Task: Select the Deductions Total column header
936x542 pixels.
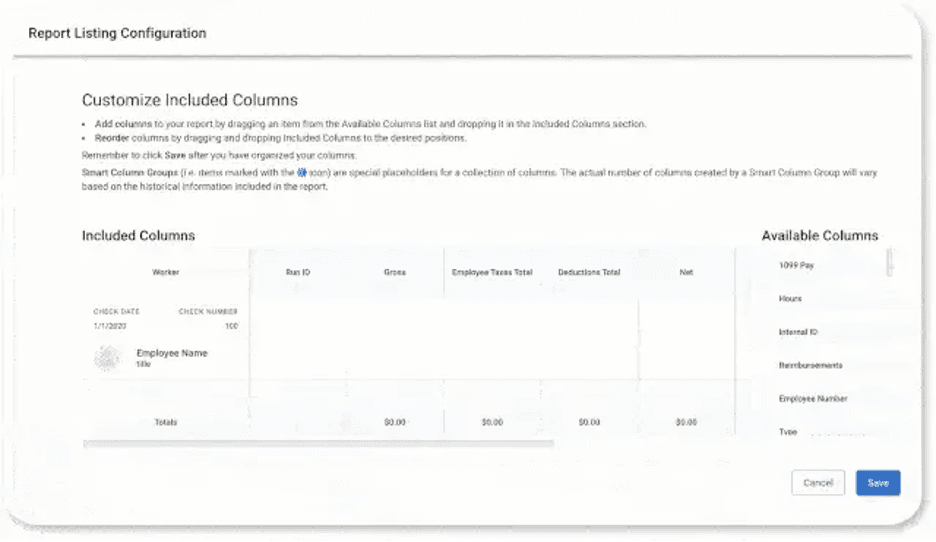Action: [x=589, y=272]
